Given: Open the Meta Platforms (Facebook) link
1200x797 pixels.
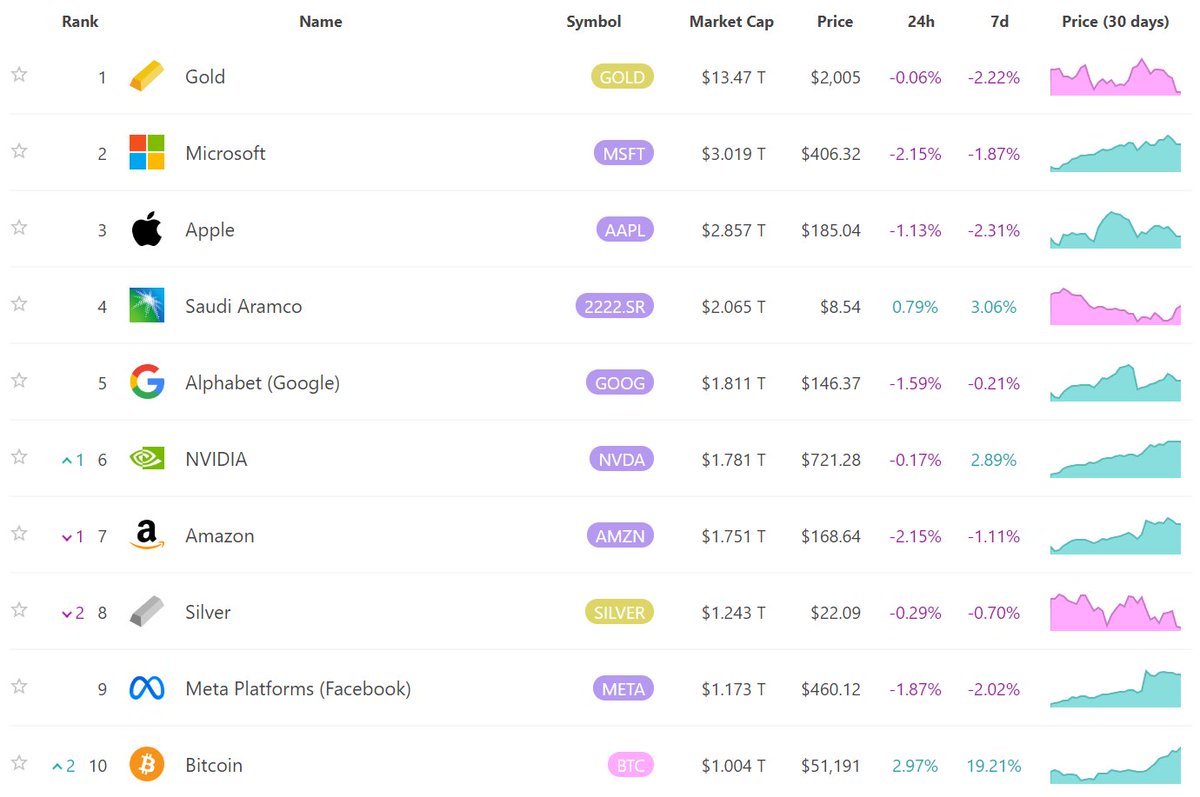Looking at the screenshot, I should click(298, 689).
